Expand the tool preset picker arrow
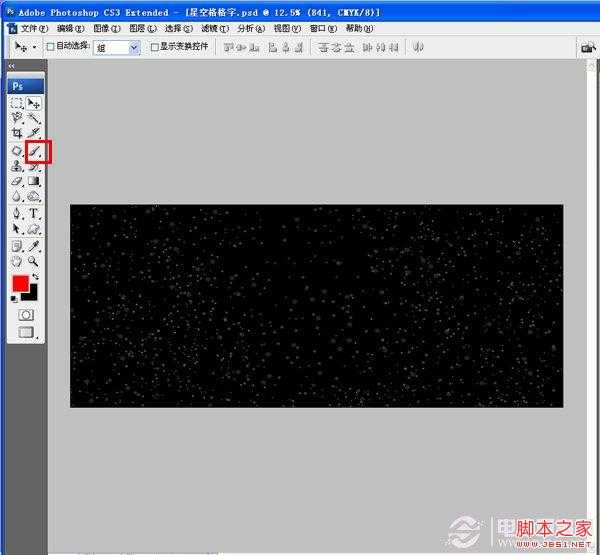The width and height of the screenshot is (600, 555). pyautogui.click(x=35, y=47)
